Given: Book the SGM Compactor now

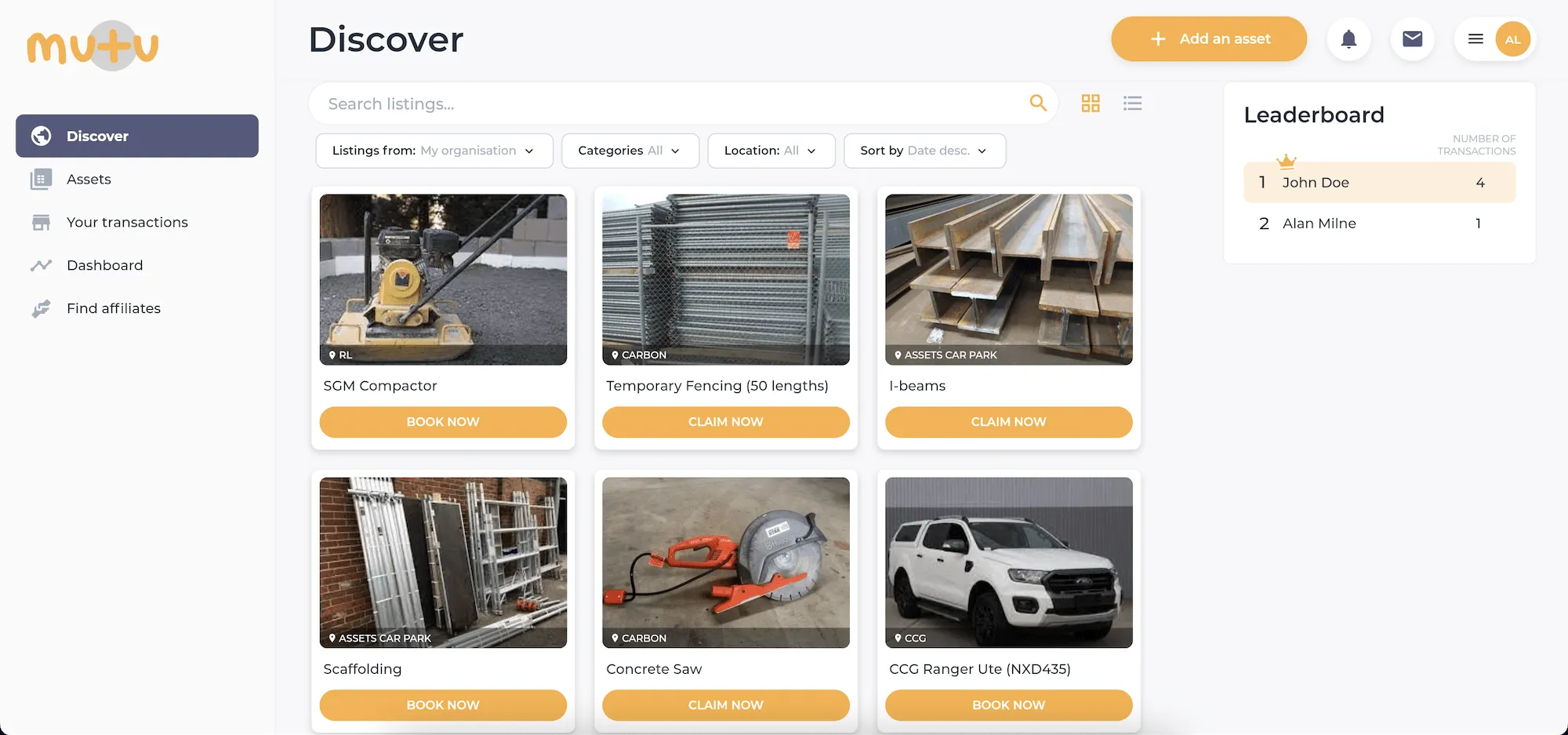Looking at the screenshot, I should pyautogui.click(x=443, y=422).
